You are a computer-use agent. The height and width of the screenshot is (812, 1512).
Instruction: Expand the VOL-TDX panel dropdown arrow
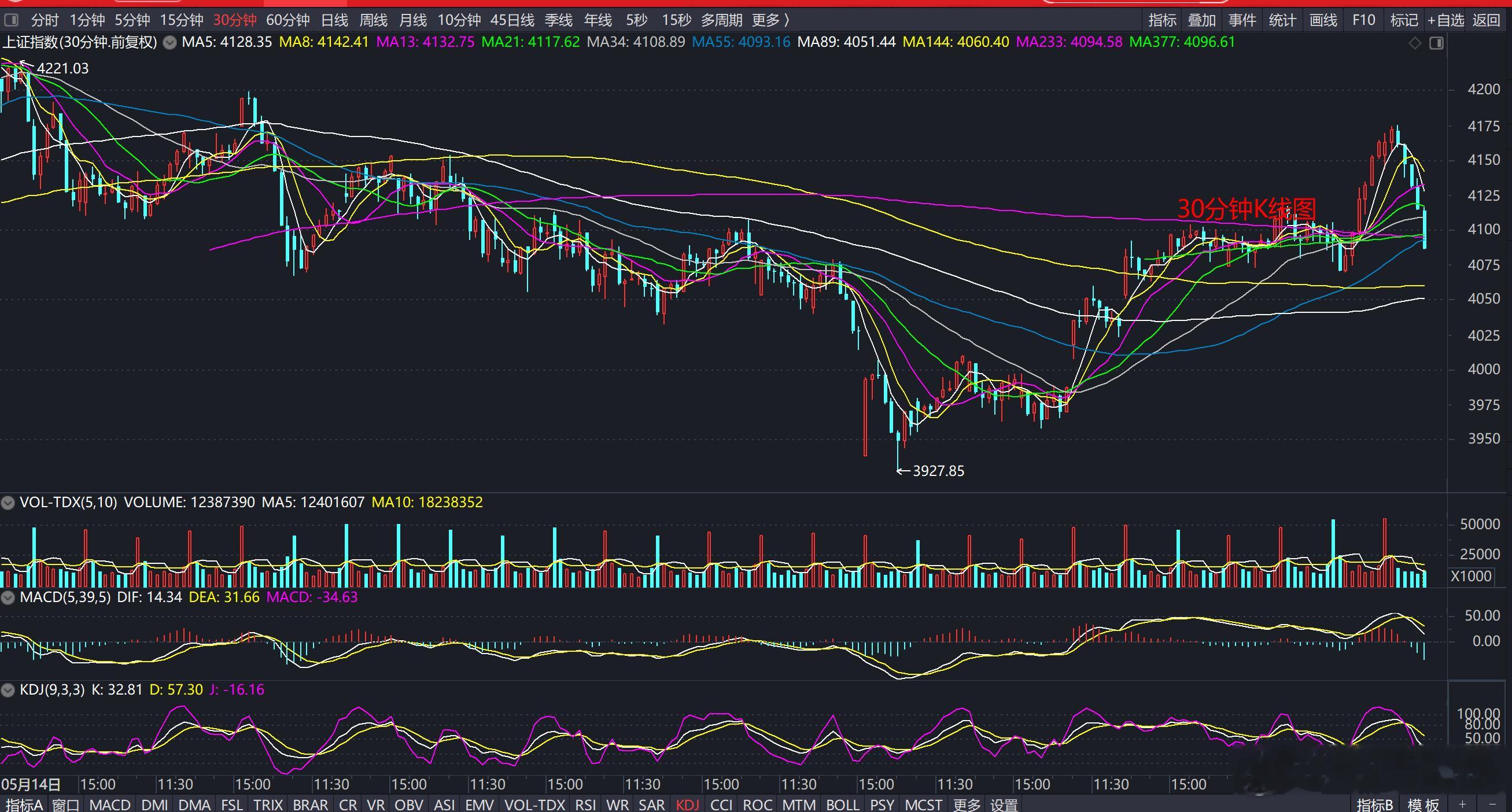pos(8,503)
